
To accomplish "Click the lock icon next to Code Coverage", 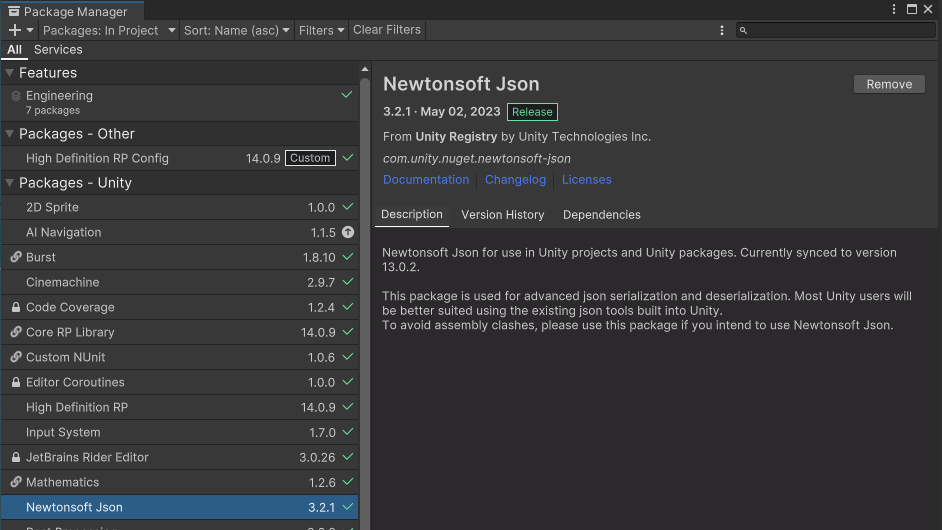I will 16,307.
